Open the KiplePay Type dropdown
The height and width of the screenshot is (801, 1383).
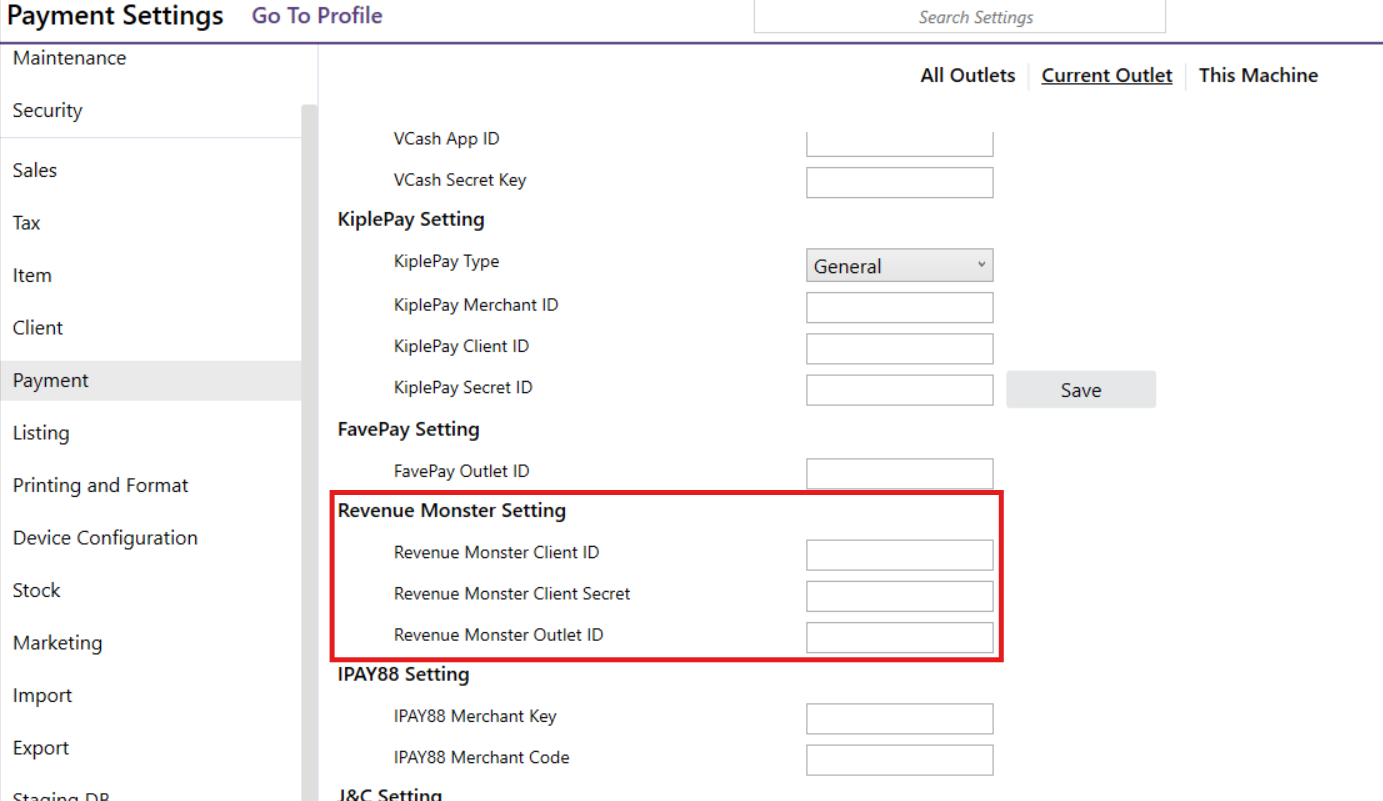pos(899,266)
